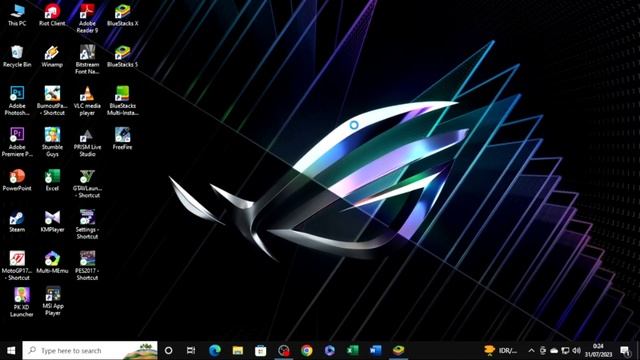Select Bitstream Font Navigator icon
Screen dimensions: 640x360
87,60
